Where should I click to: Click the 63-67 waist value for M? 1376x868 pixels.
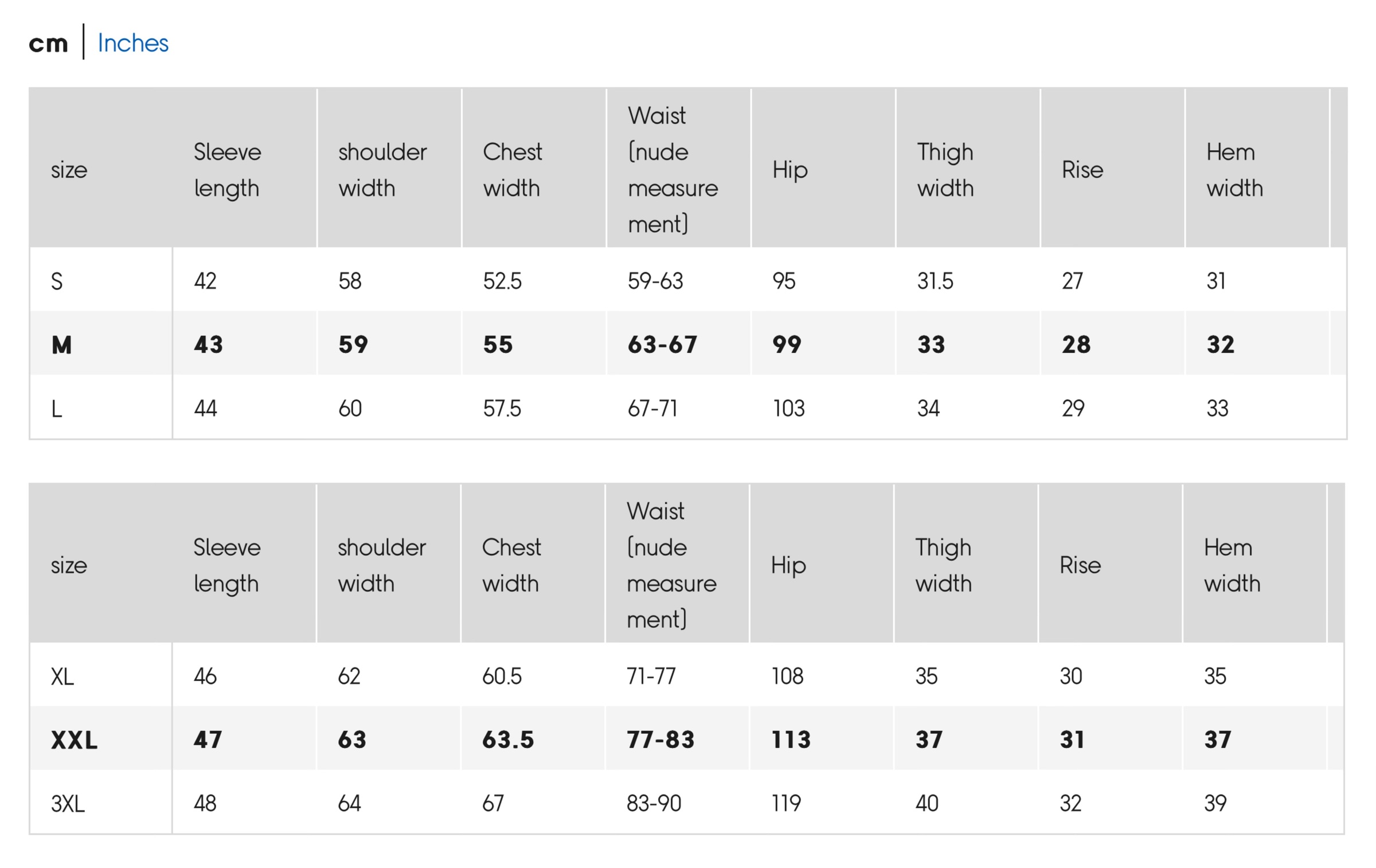tap(662, 345)
